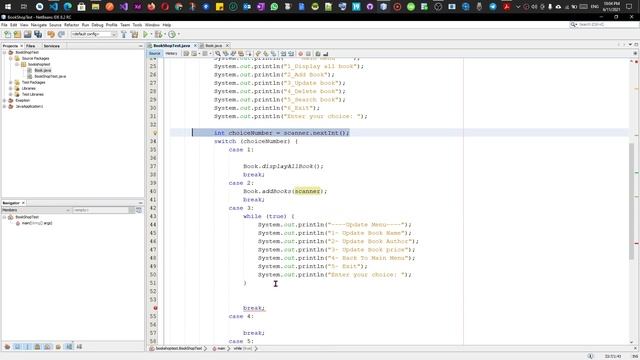Click the History view button
This screenshot has width=640, height=360.
171,53
